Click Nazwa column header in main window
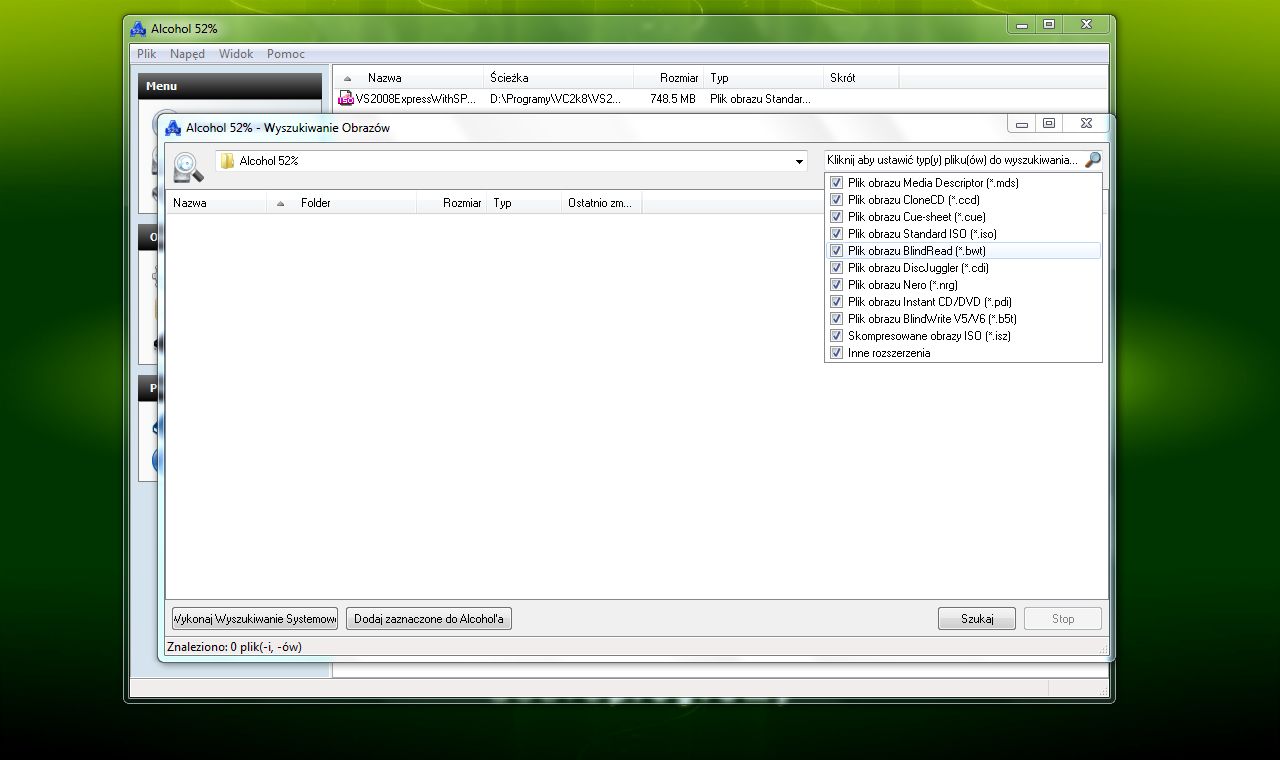The width and height of the screenshot is (1280, 760). tap(409, 78)
